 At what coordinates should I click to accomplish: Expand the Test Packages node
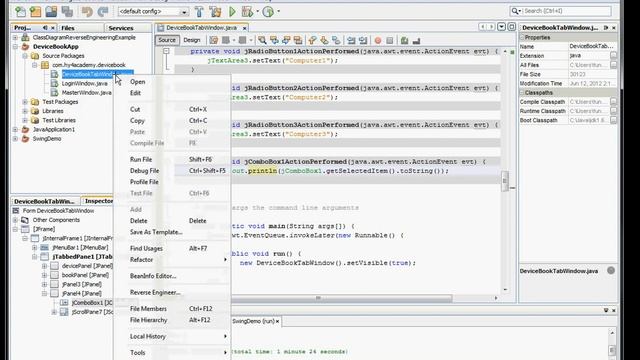pyautogui.click(x=25, y=102)
